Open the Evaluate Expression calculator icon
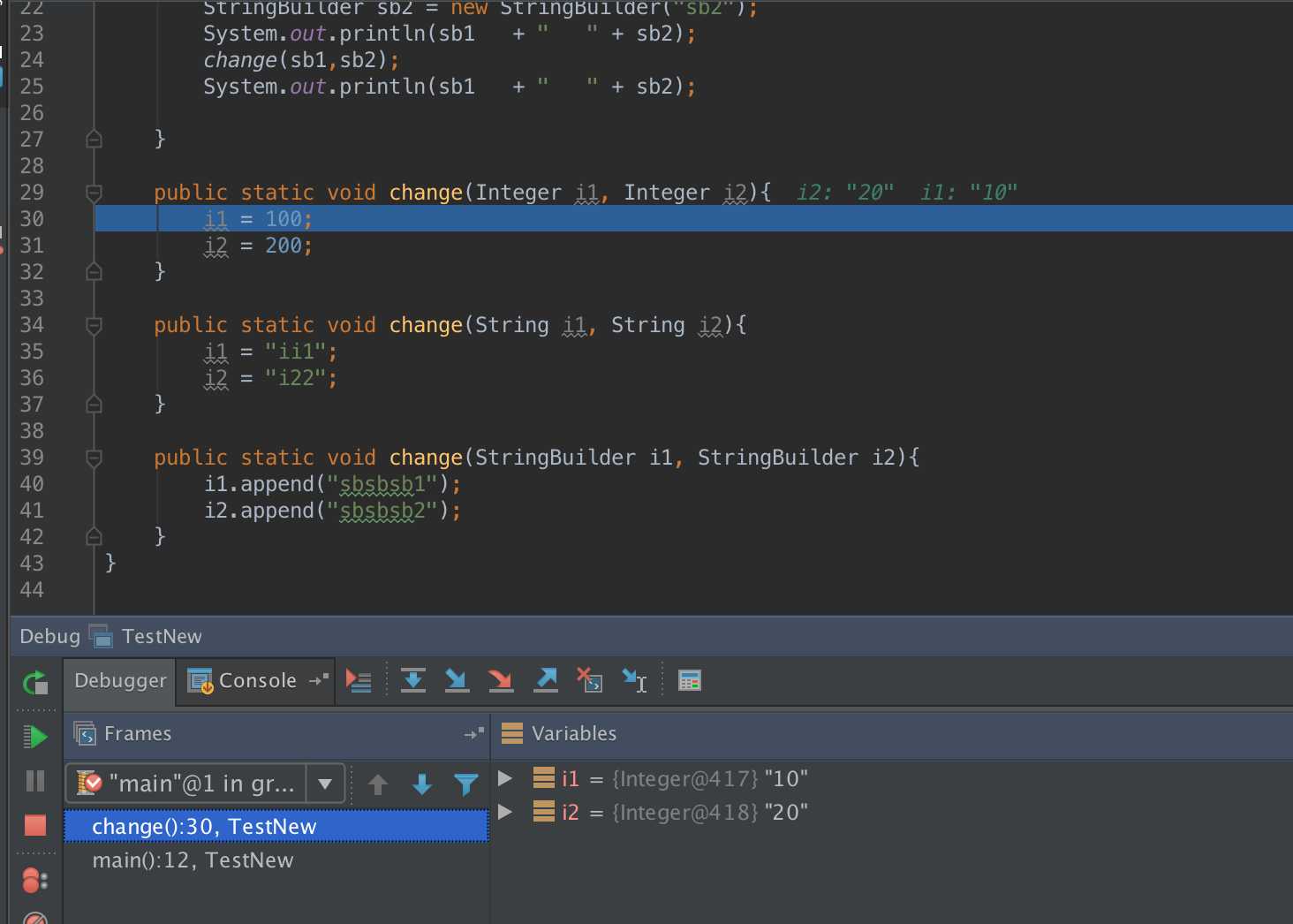 (689, 680)
